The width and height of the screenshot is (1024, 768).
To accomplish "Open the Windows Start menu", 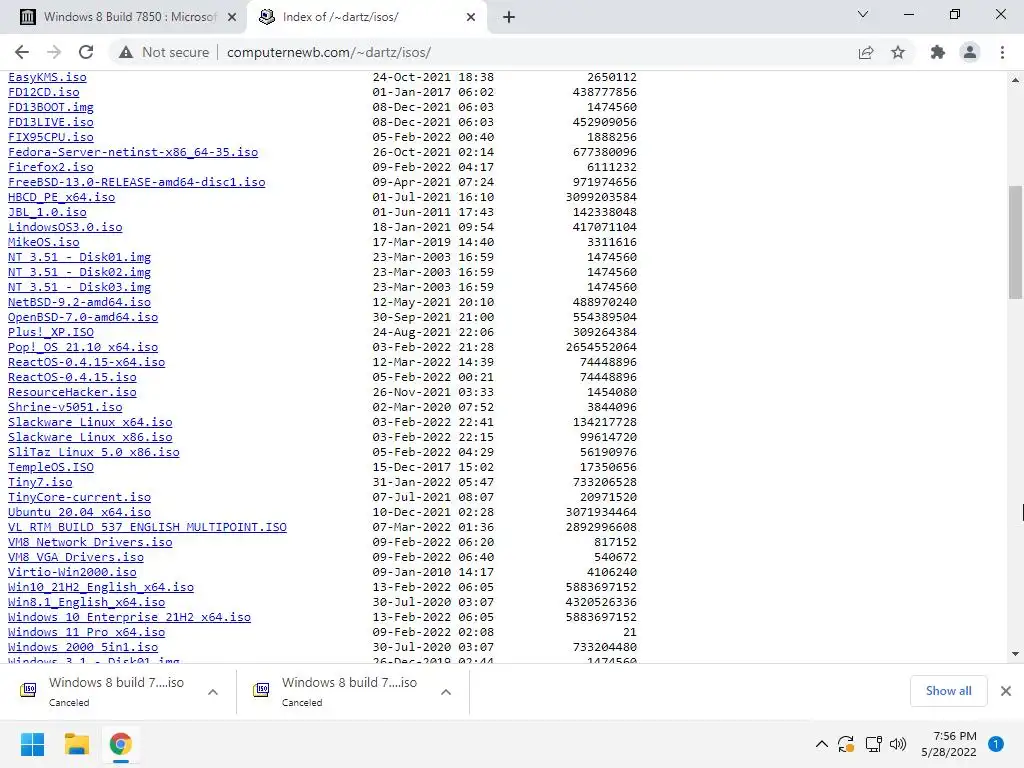I will pyautogui.click(x=33, y=744).
